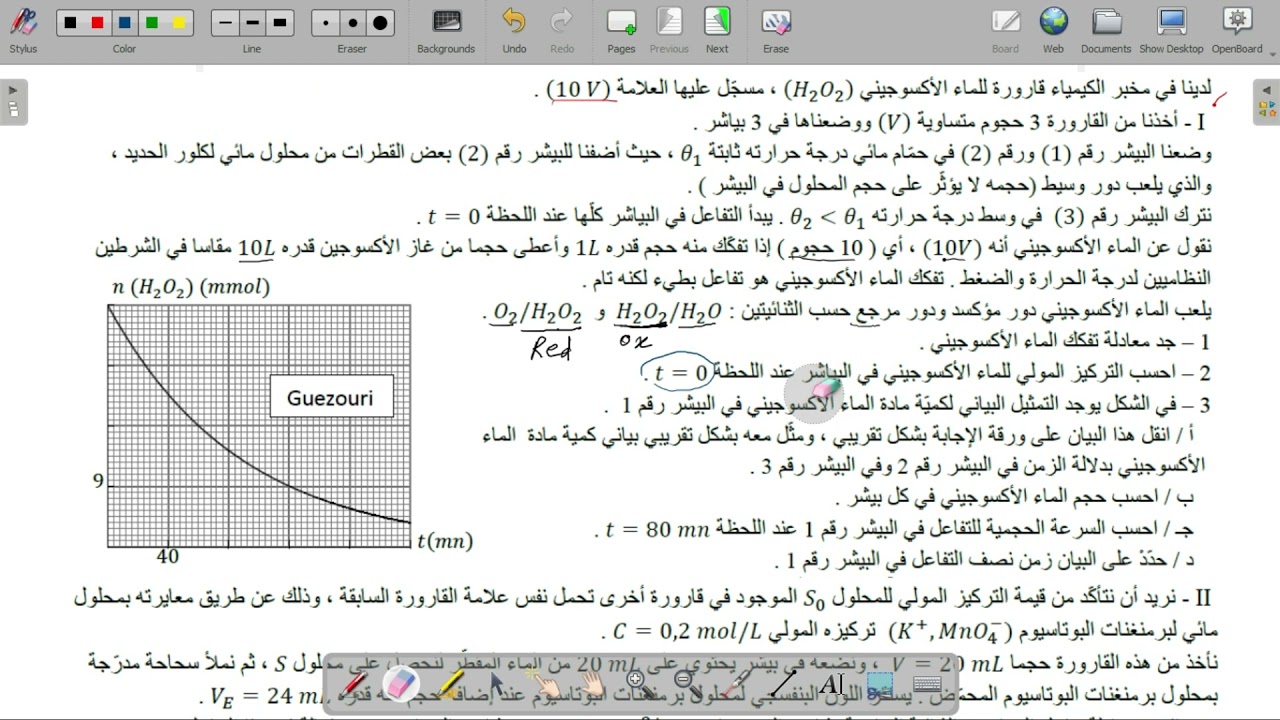Choose the green pen color

[152, 22]
